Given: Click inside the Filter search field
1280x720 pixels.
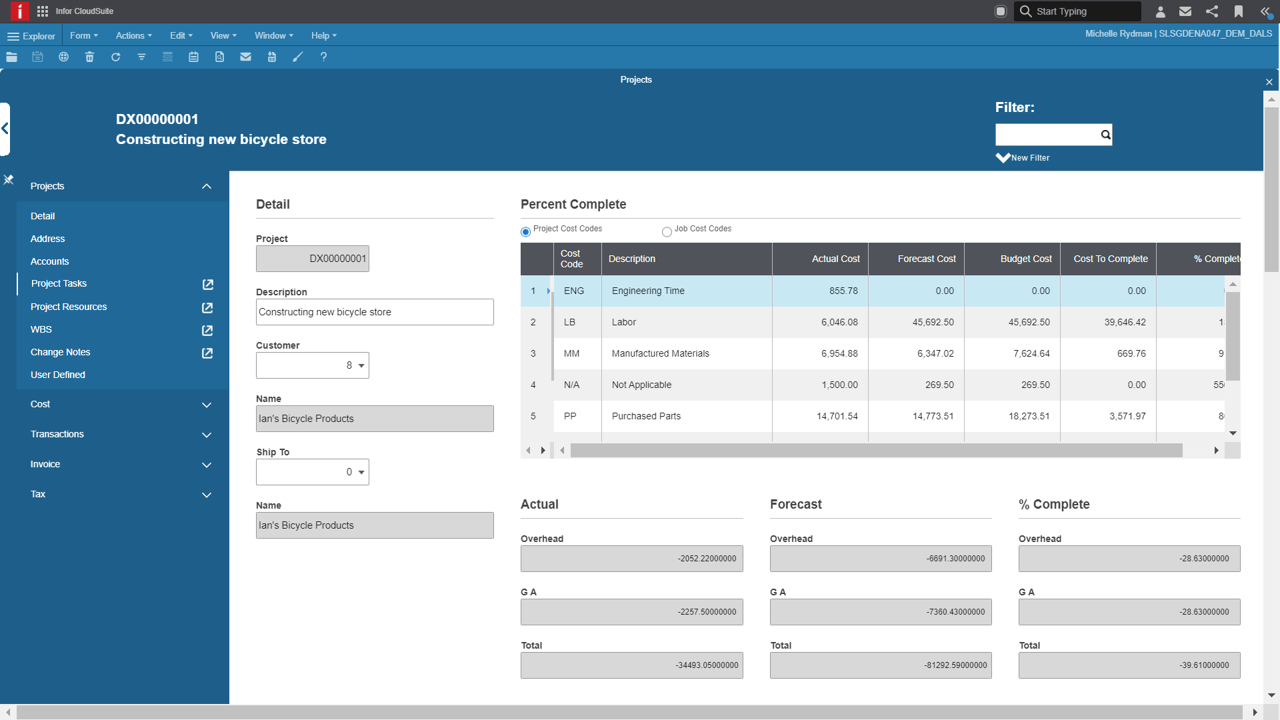Looking at the screenshot, I should [1045, 134].
